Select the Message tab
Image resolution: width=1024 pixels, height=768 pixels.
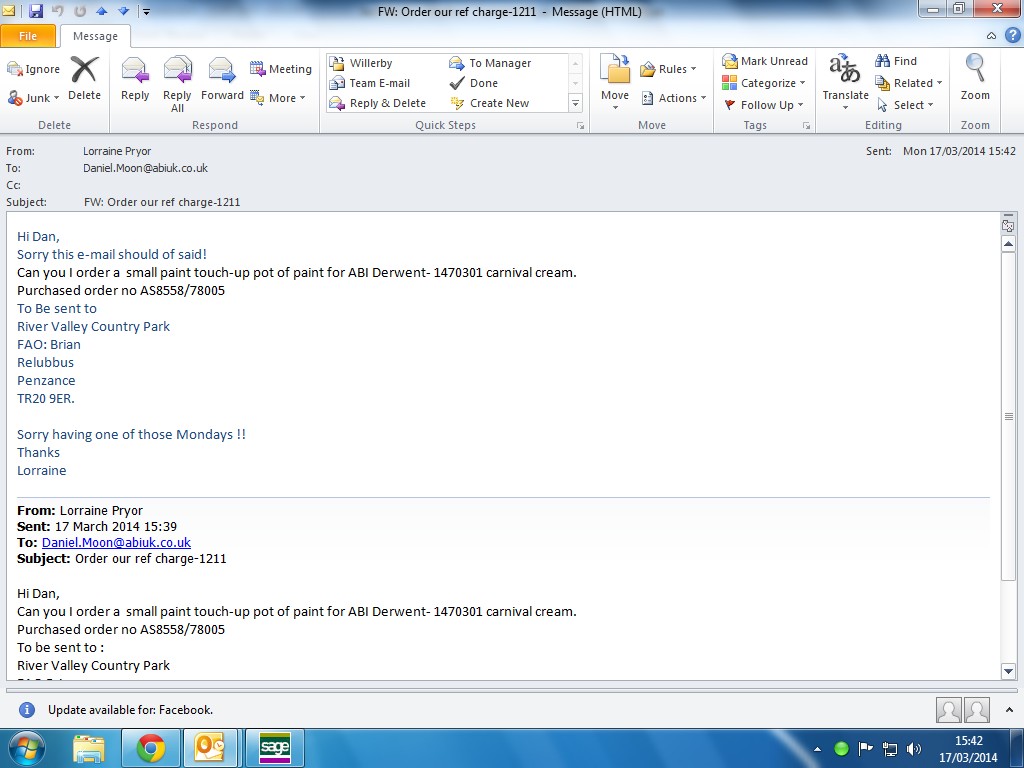click(x=95, y=36)
